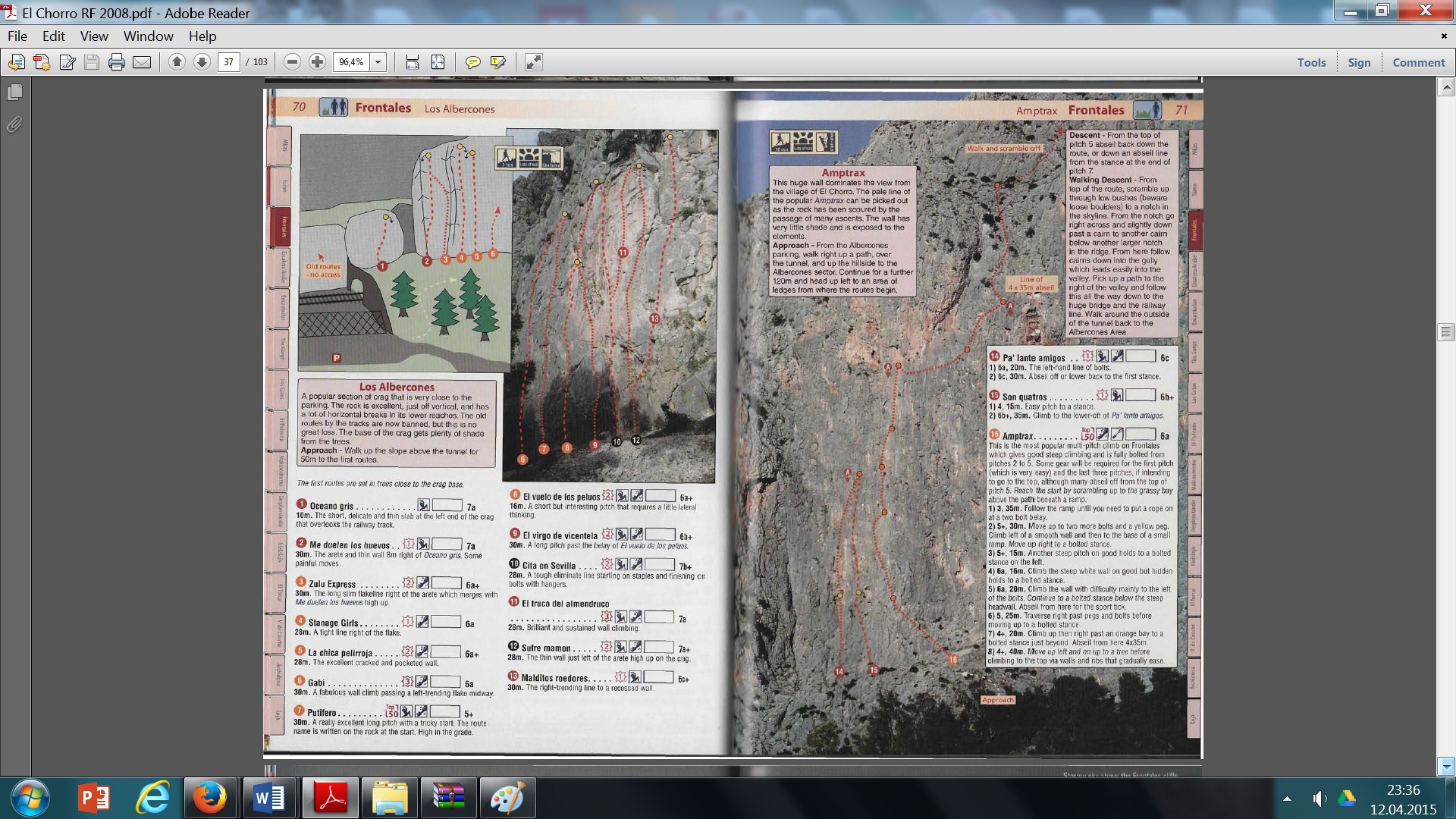This screenshot has height=819, width=1456.
Task: Expand the Tools pane
Action: tap(1311, 62)
